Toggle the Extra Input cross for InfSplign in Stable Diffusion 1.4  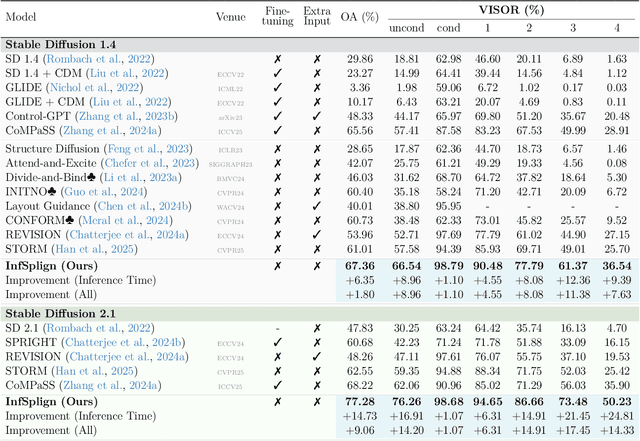pos(316,265)
